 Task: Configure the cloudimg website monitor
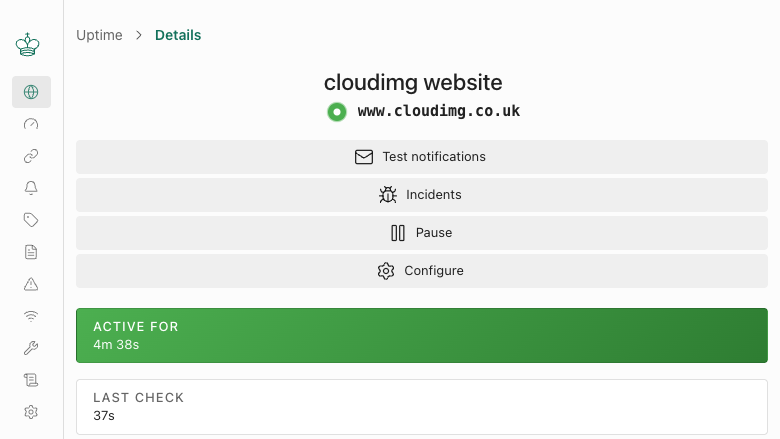pos(422,271)
